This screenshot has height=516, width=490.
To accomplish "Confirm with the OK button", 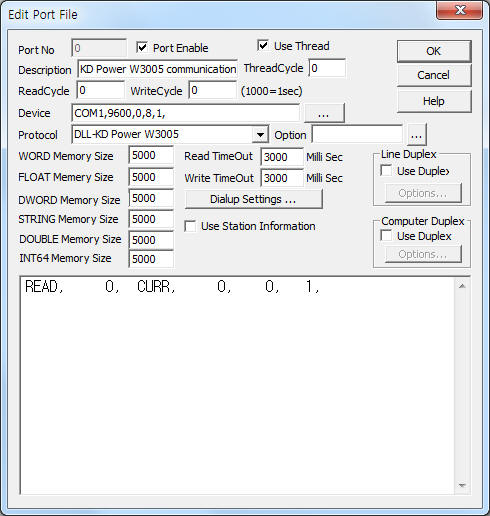I will tap(434, 51).
